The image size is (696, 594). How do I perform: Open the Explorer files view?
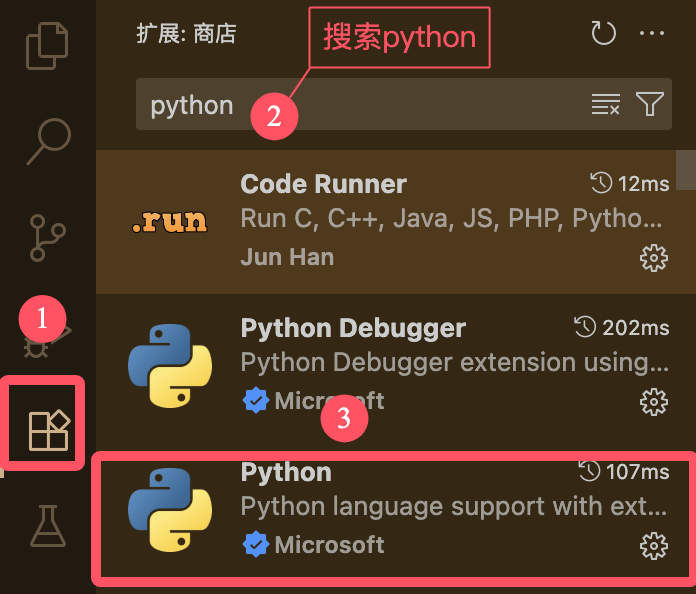click(47, 46)
